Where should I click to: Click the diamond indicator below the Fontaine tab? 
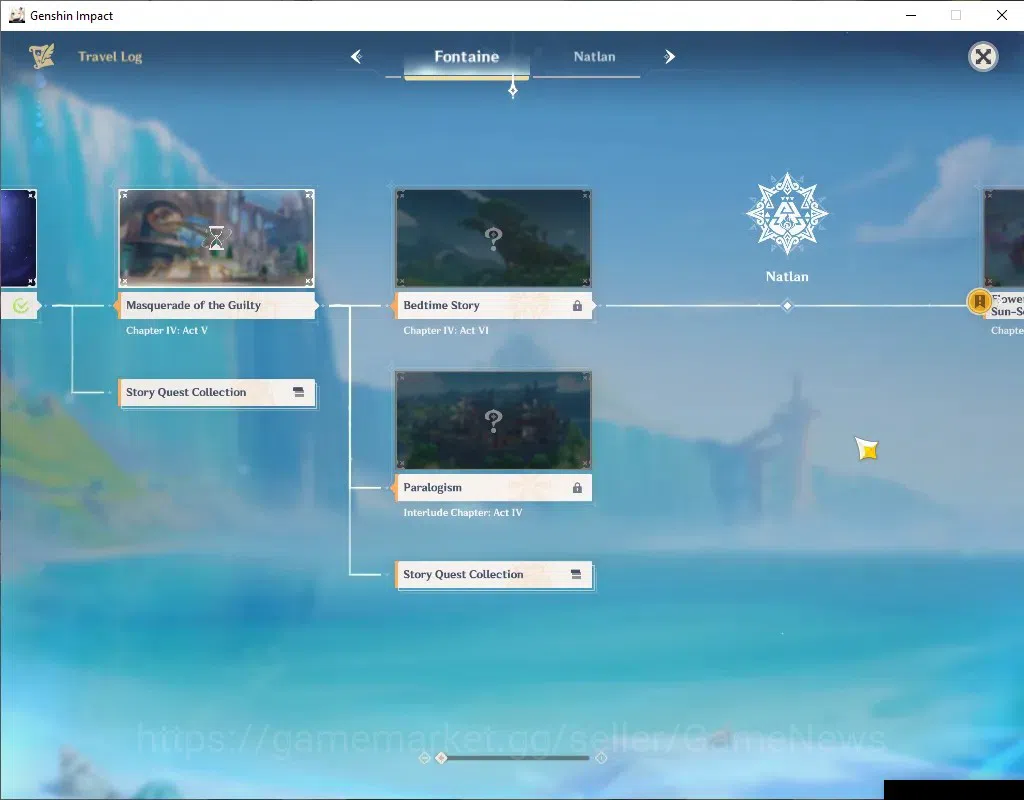point(513,89)
